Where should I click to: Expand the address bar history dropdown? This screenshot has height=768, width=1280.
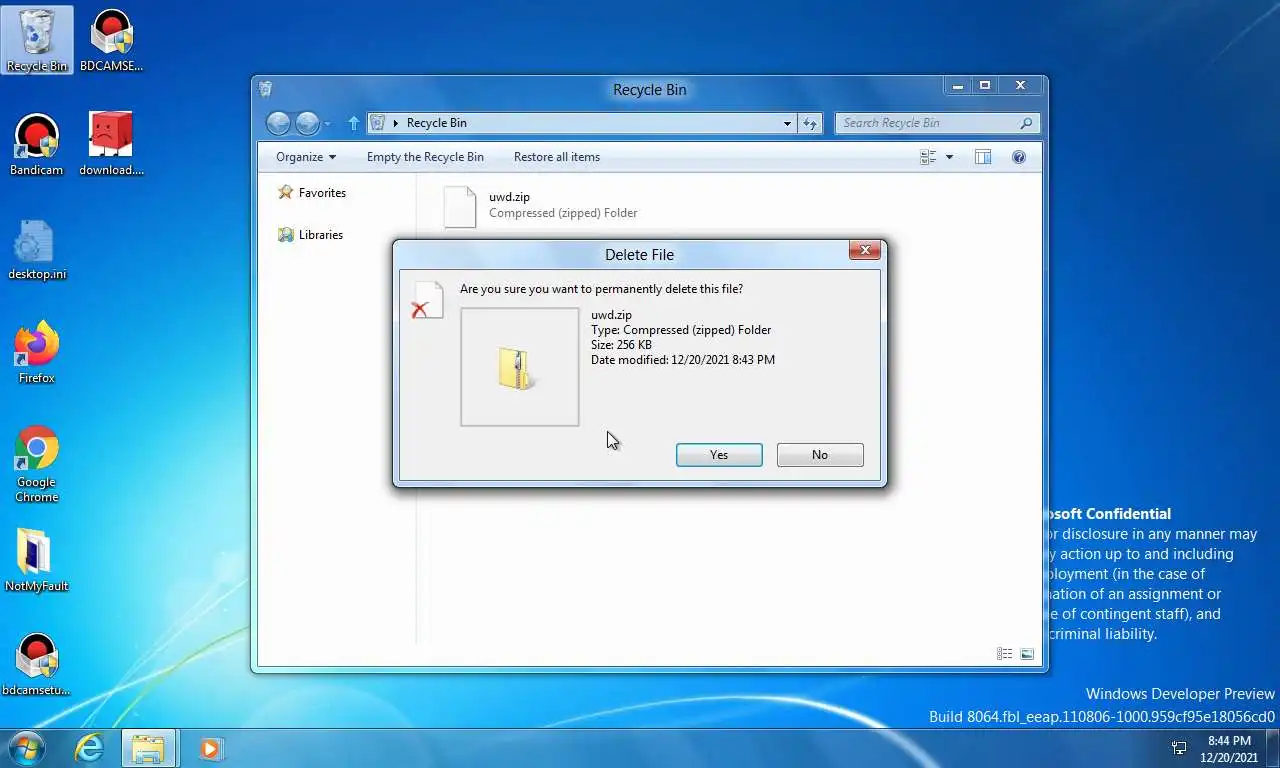[787, 123]
